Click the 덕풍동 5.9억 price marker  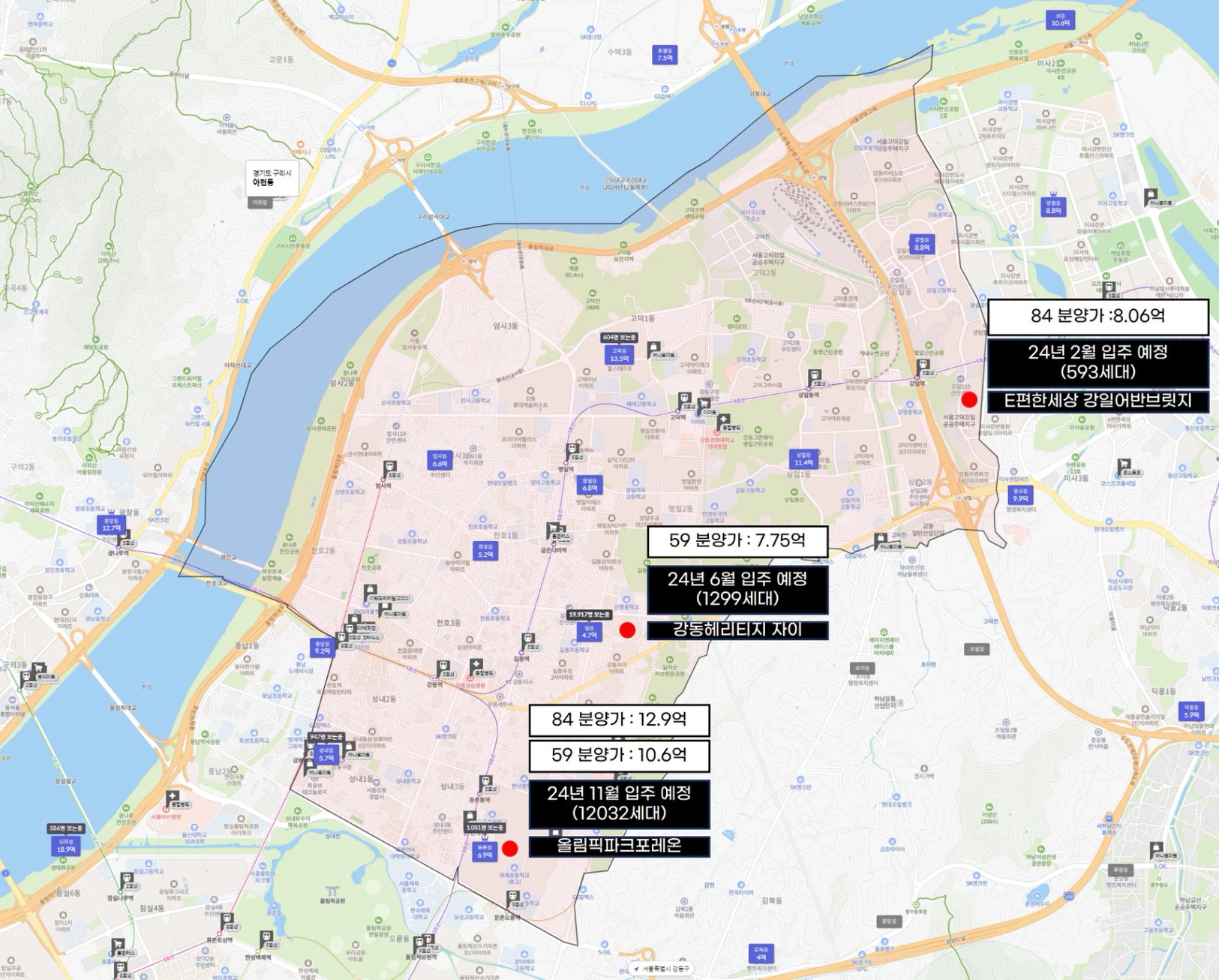point(1191,711)
